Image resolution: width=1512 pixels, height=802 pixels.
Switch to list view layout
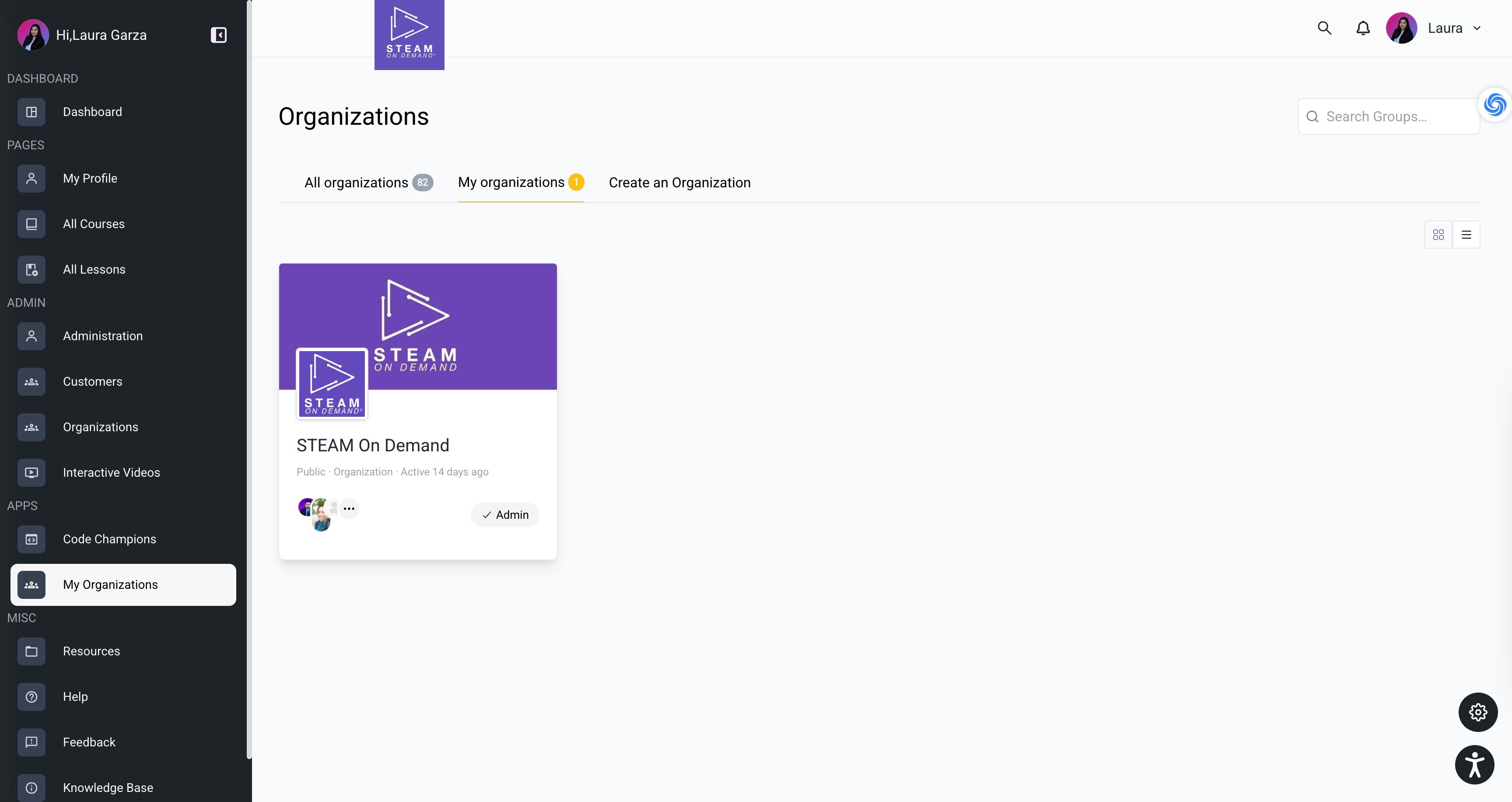coord(1466,235)
